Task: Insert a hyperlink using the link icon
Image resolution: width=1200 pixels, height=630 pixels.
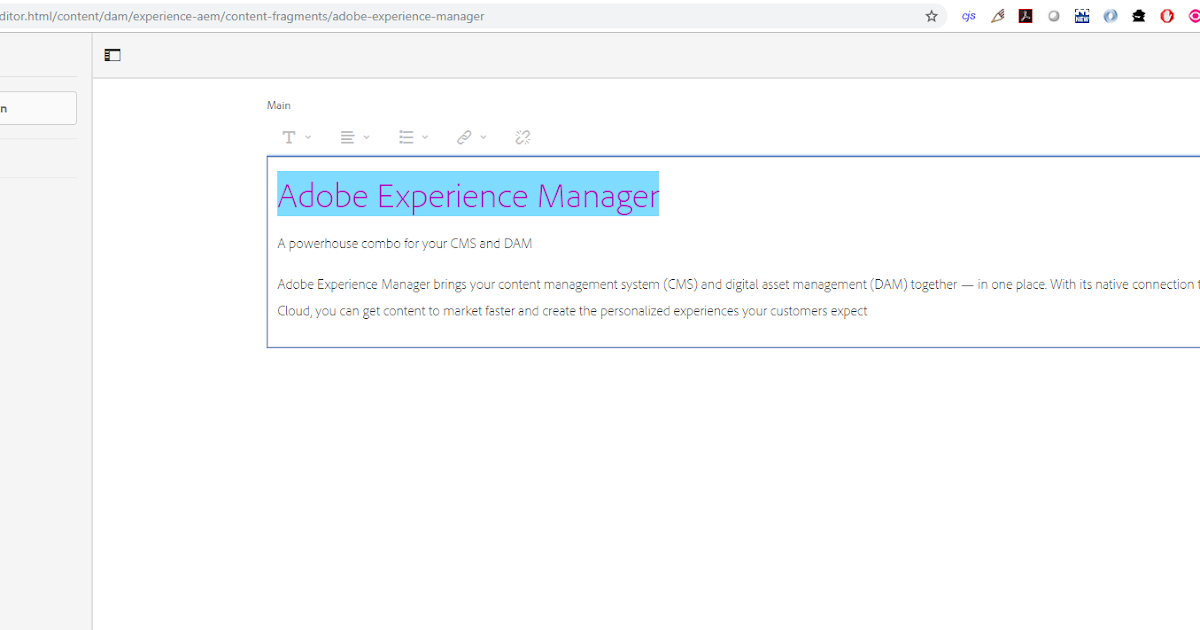Action: tap(464, 137)
